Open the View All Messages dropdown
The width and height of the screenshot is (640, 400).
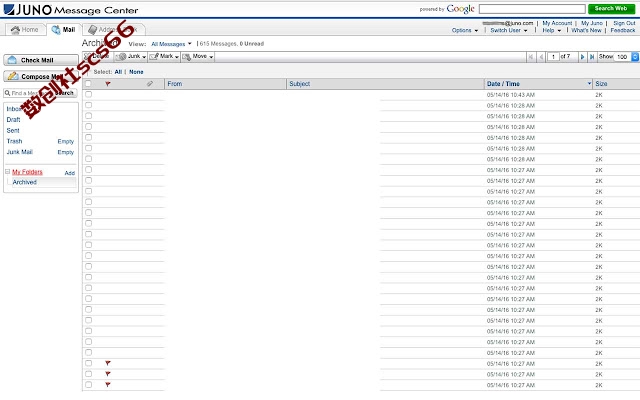[171, 44]
